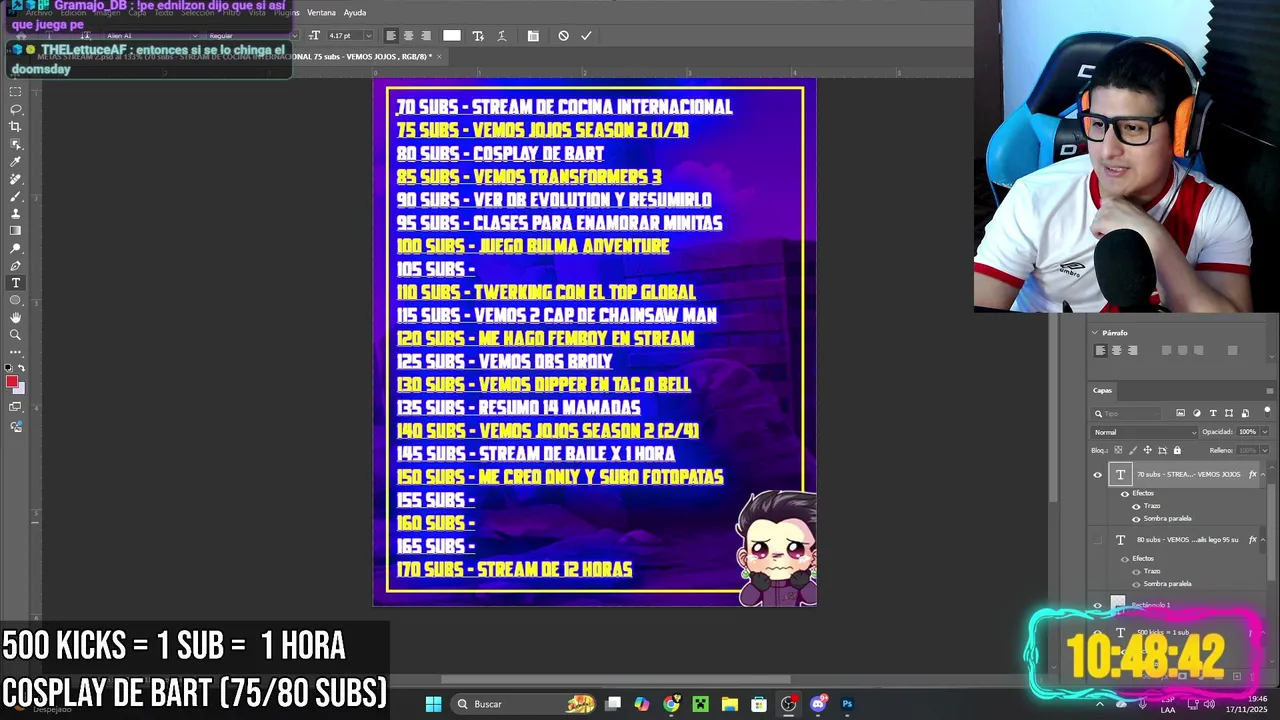Select the Rectangular Marquee tool
Viewport: 1280px width, 720px height.
[15, 92]
